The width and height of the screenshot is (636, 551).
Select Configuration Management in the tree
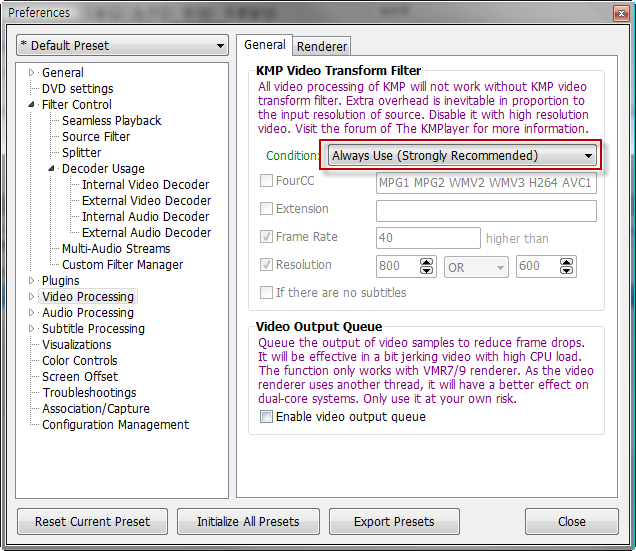point(115,424)
